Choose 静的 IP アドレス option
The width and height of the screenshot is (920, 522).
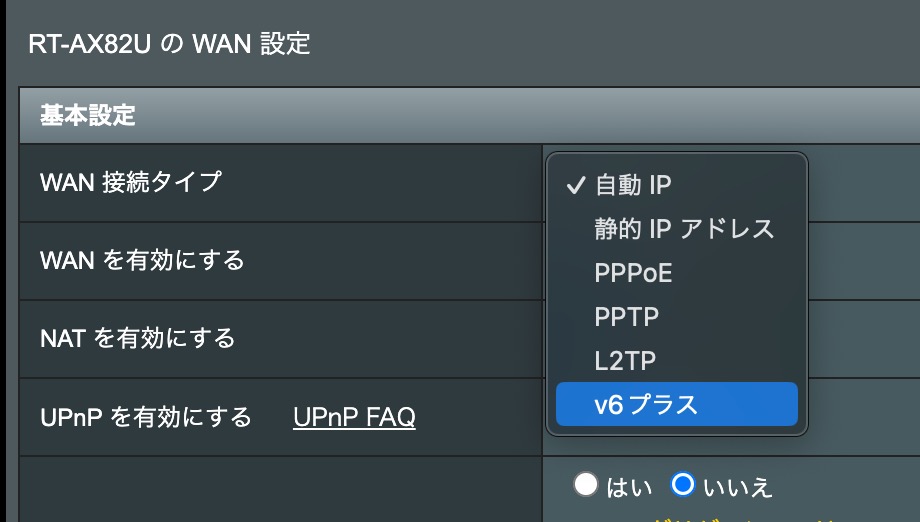click(x=684, y=229)
